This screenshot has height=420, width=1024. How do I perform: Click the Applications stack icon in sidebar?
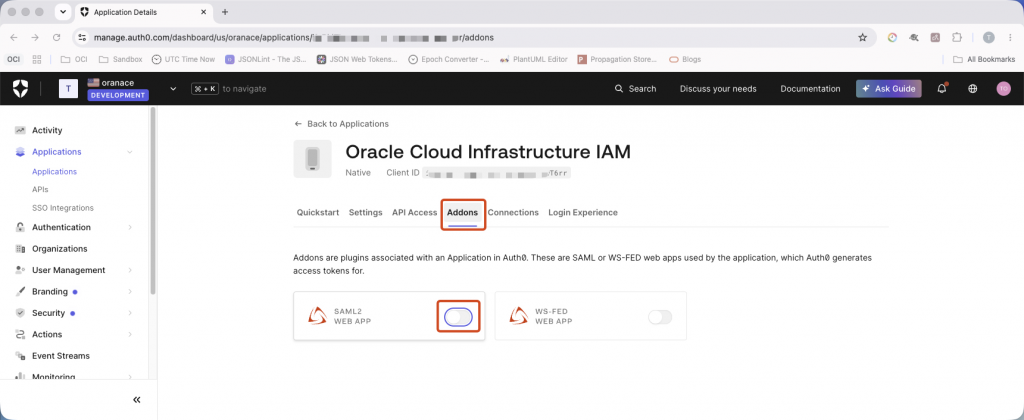coord(20,152)
